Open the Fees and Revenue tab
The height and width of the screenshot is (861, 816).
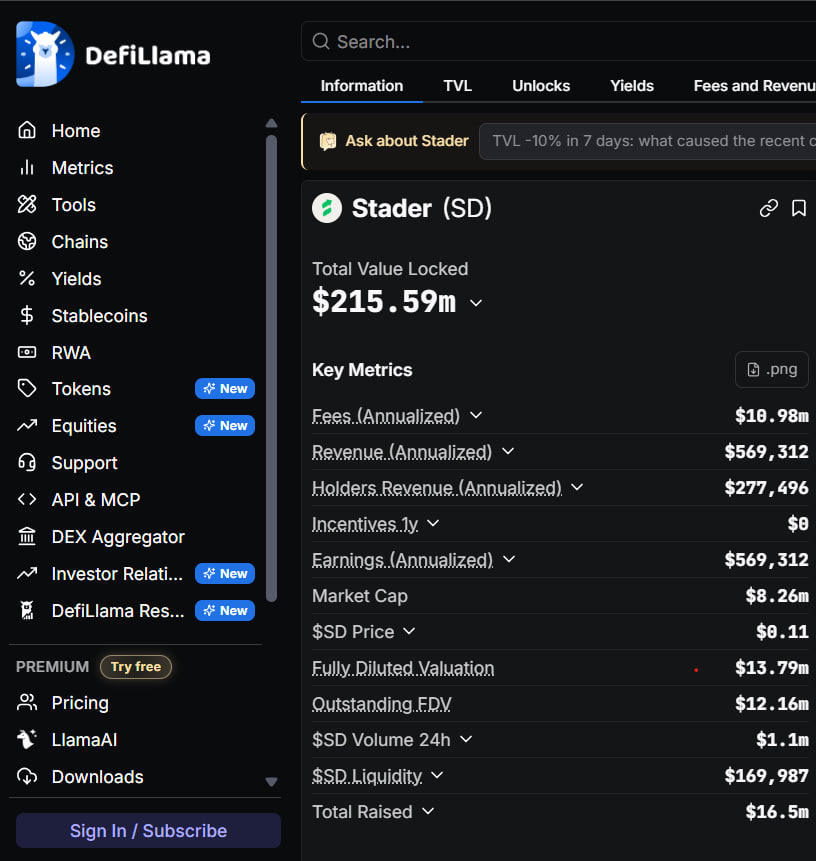pyautogui.click(x=754, y=86)
